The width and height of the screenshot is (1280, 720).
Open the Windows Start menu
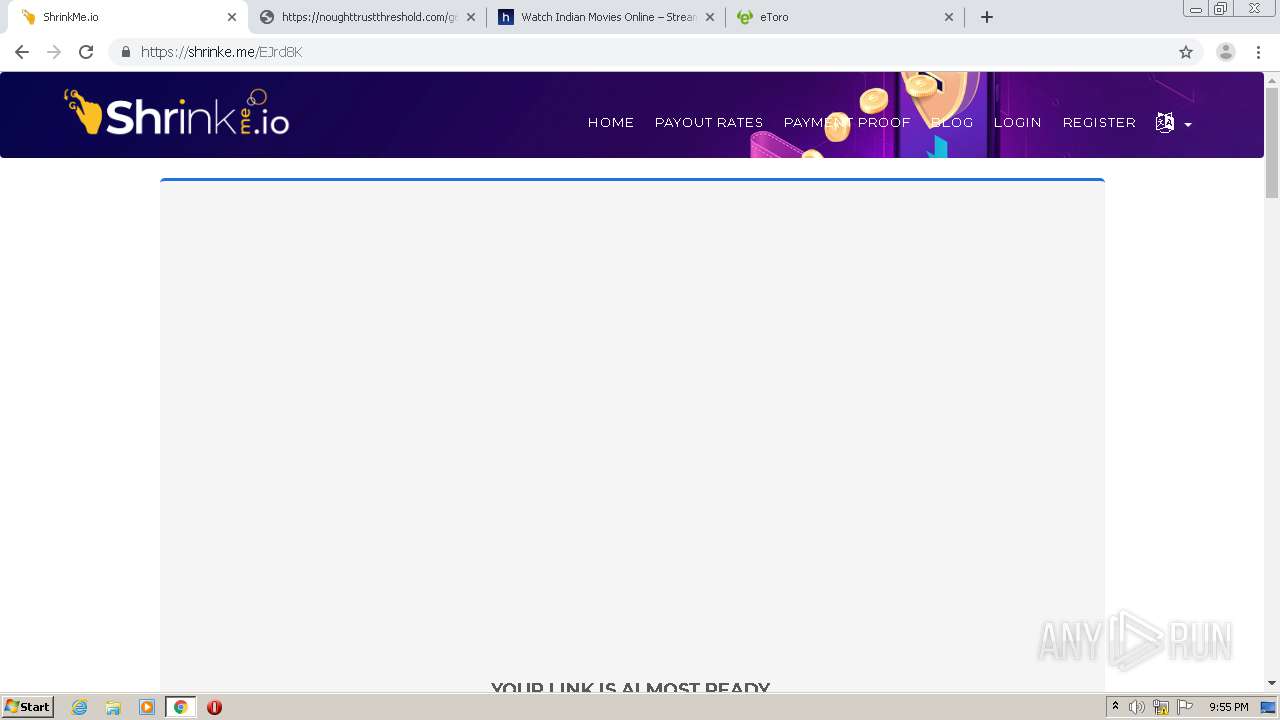(x=28, y=707)
